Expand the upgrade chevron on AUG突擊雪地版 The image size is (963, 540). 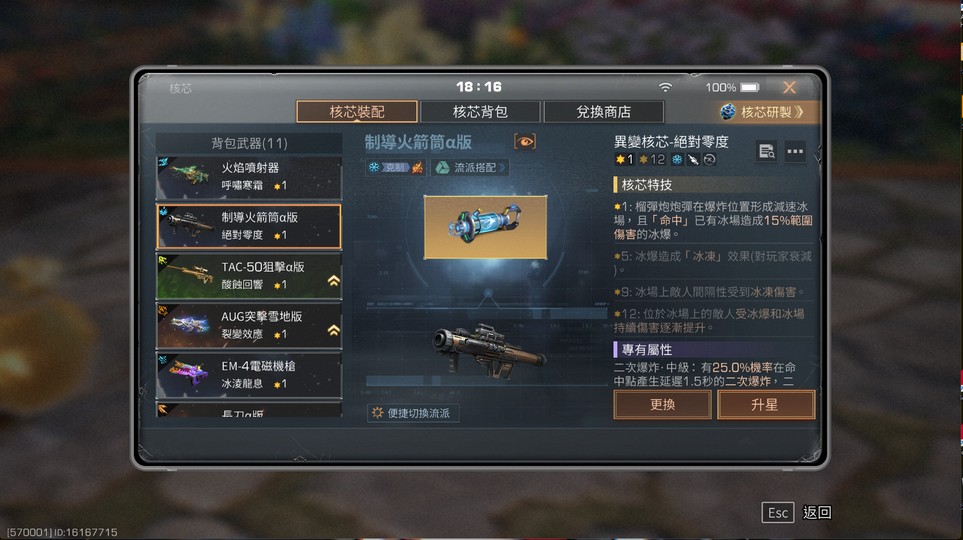pos(333,331)
